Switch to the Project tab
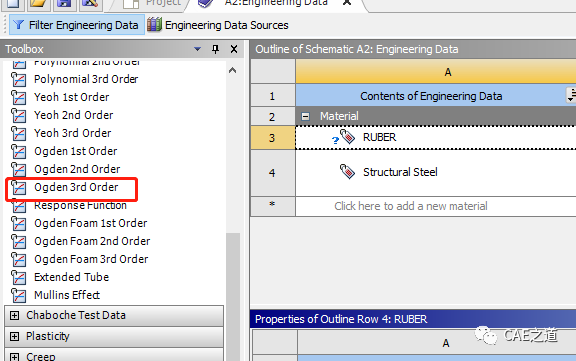 pyautogui.click(x=152, y=3)
